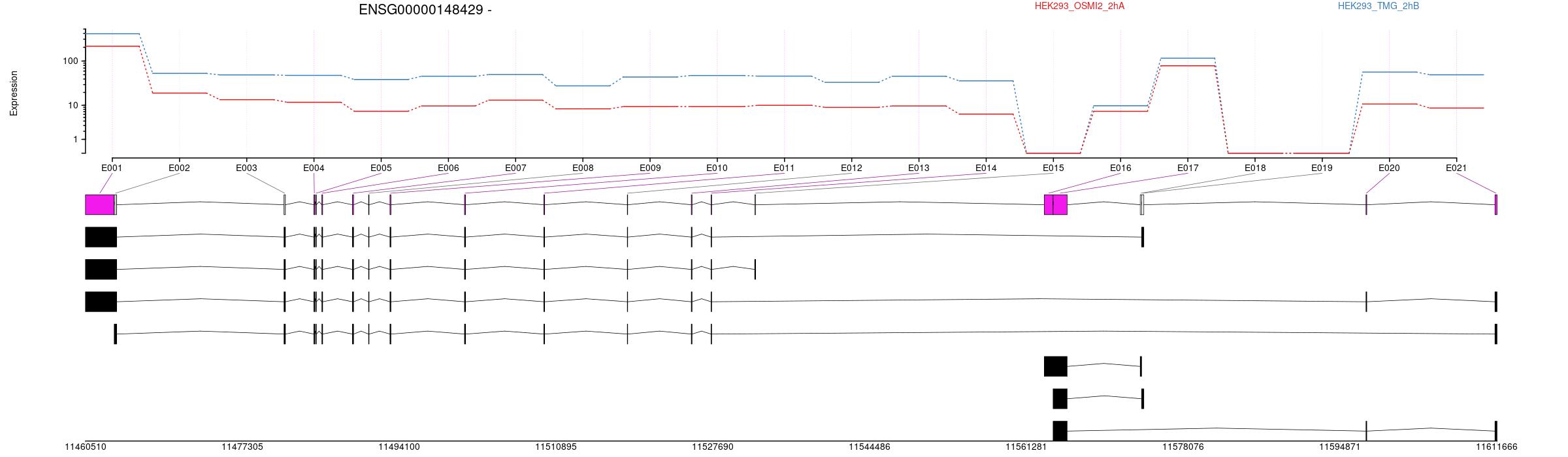Click exon label E017

point(1188,168)
